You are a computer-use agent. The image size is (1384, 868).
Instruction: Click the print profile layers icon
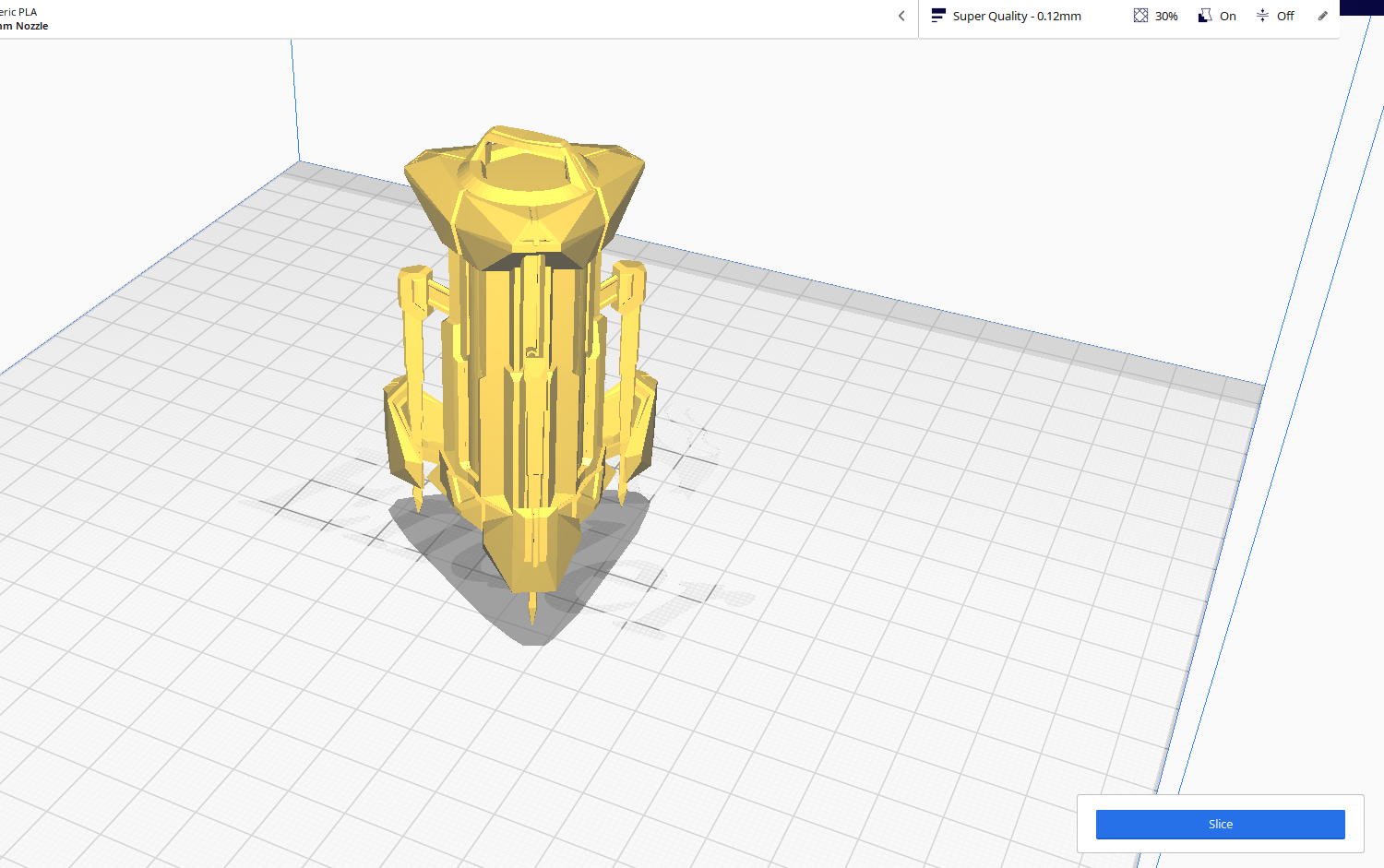938,16
